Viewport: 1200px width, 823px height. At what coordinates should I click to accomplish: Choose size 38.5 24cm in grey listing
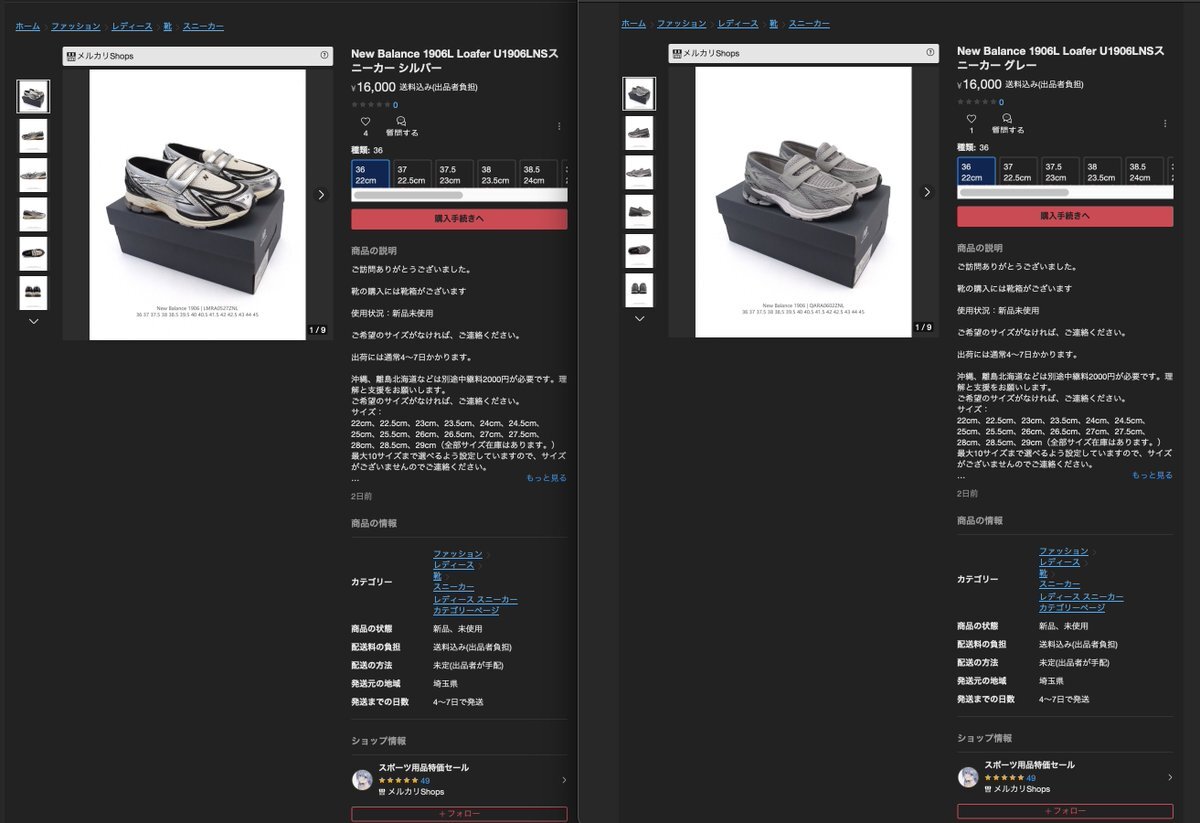click(1143, 172)
